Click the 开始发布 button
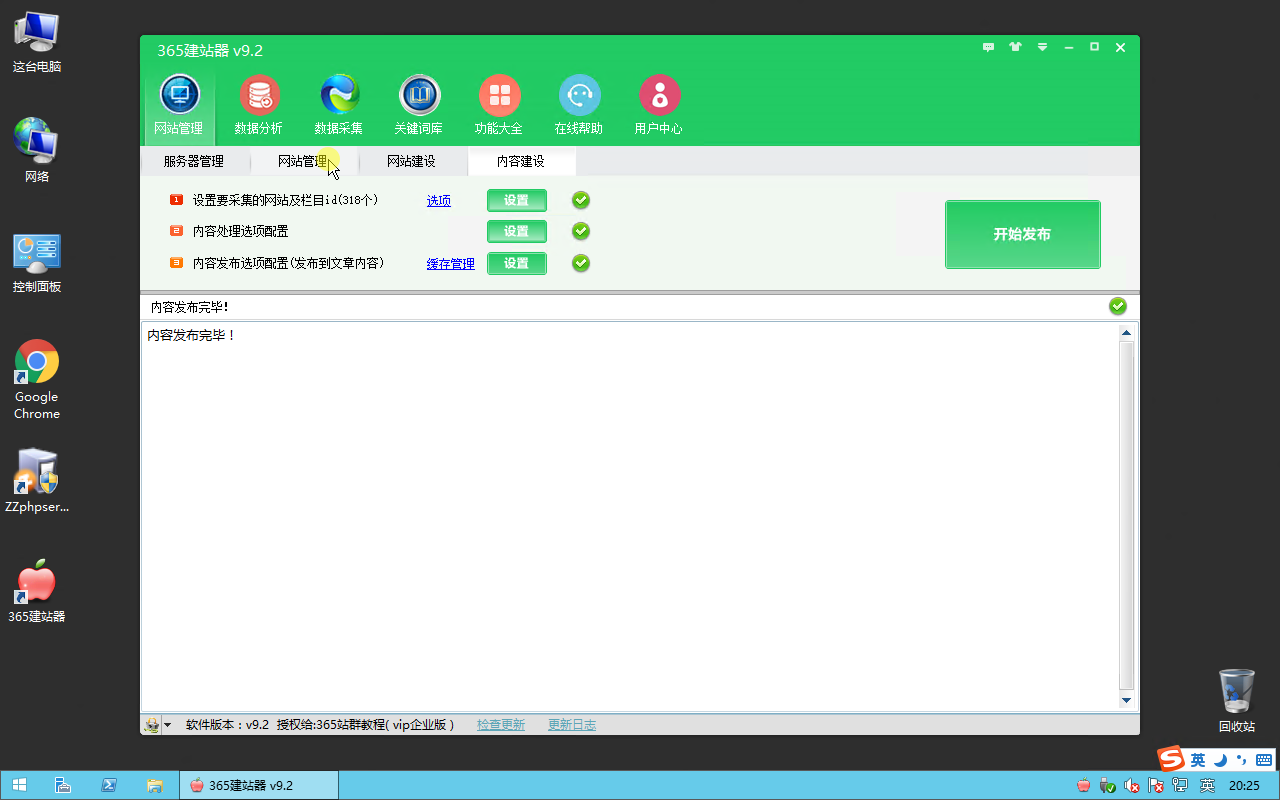The height and width of the screenshot is (800, 1280). click(x=1023, y=235)
